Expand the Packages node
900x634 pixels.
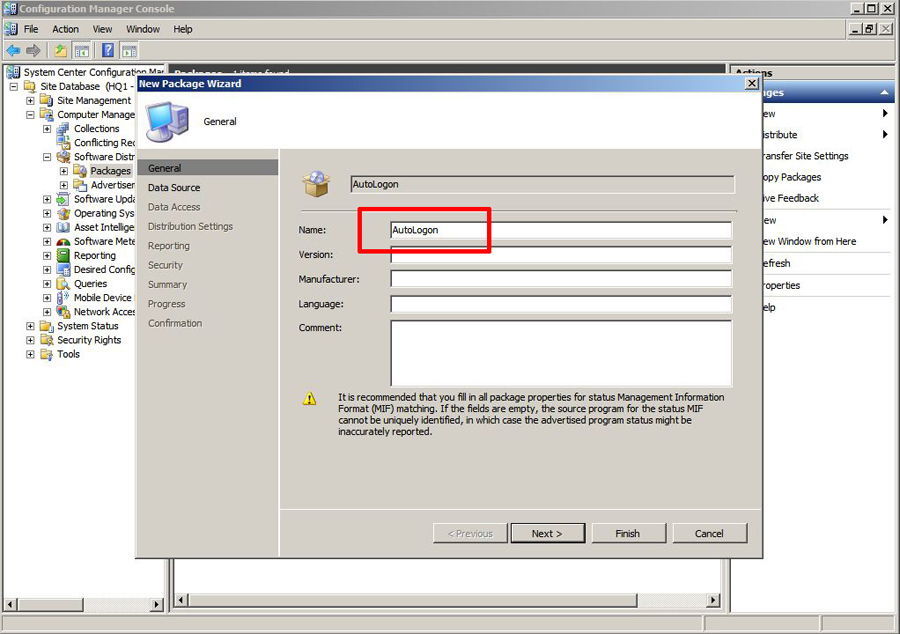tap(64, 171)
